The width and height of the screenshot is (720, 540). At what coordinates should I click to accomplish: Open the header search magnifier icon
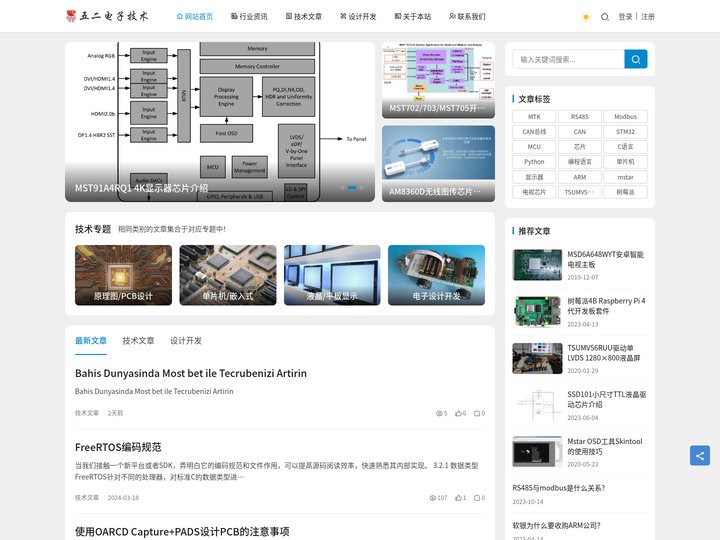click(605, 17)
